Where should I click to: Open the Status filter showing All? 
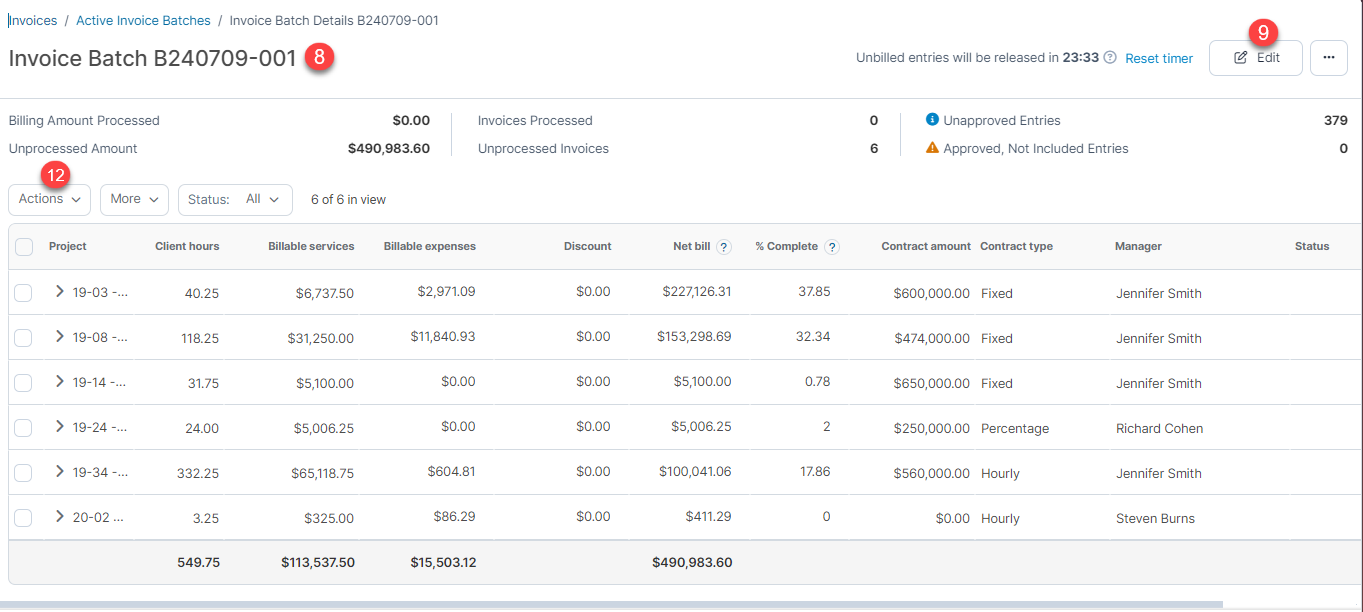[x=235, y=199]
